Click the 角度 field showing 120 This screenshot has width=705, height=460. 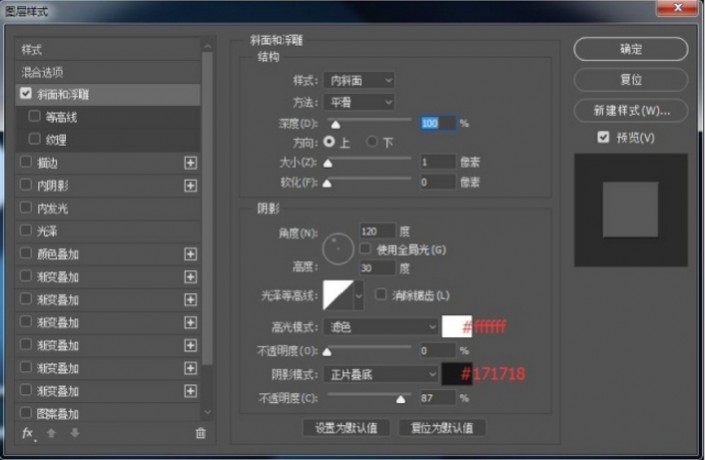(x=378, y=231)
